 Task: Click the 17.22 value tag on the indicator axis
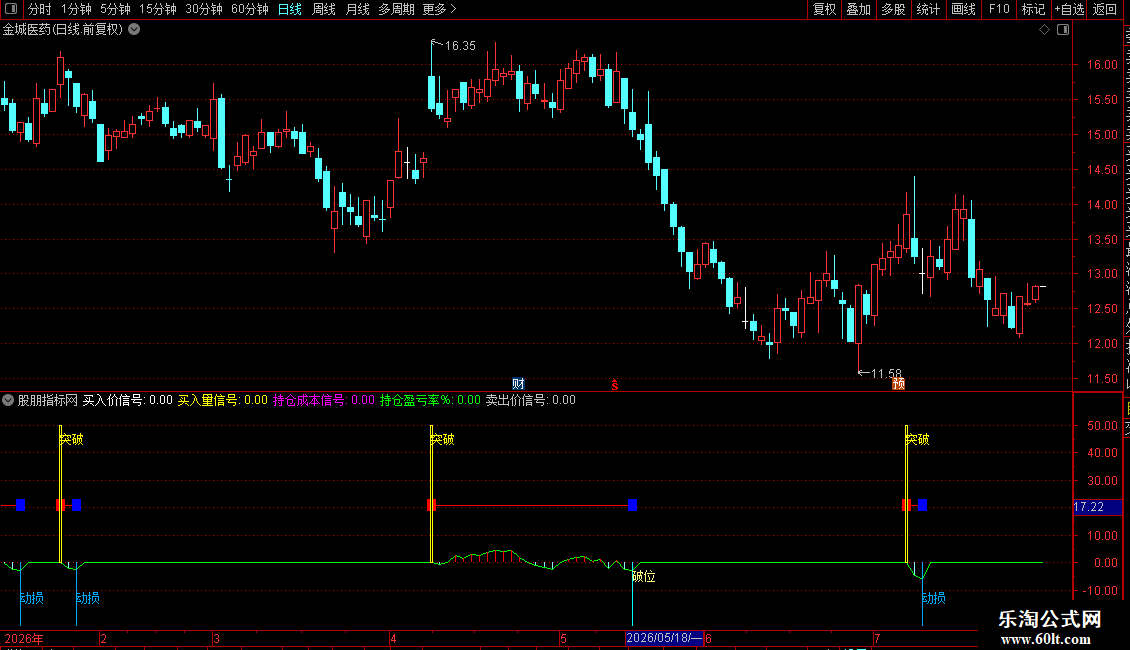(1097, 507)
